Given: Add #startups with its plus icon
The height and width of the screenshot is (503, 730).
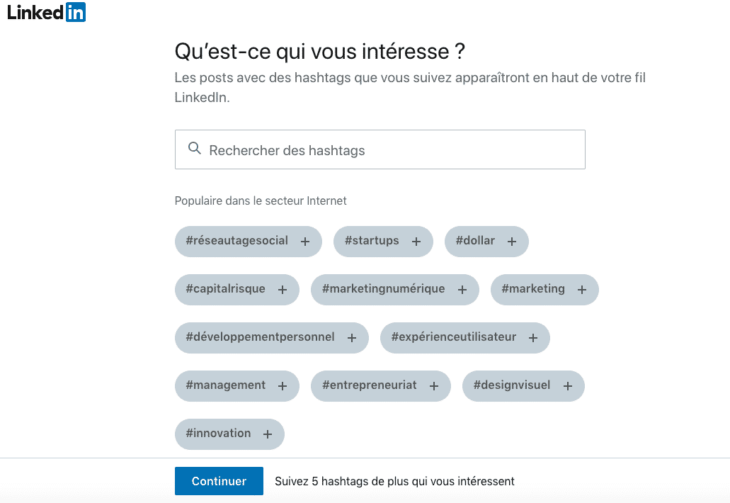Looking at the screenshot, I should coord(415,241).
